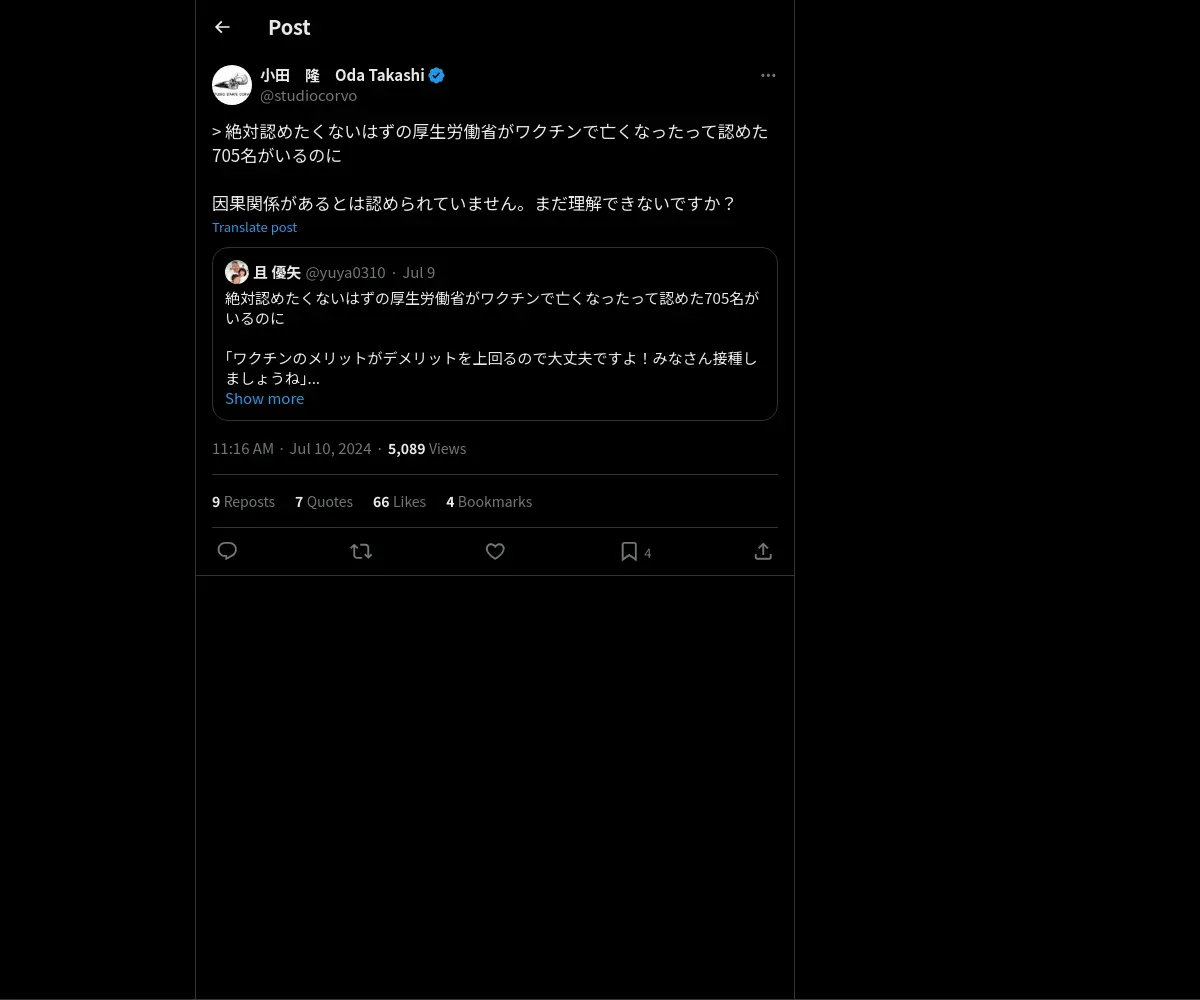Viewport: 1200px width, 1000px height.
Task: Open the @yuya0310 quoted handle
Action: click(x=345, y=273)
